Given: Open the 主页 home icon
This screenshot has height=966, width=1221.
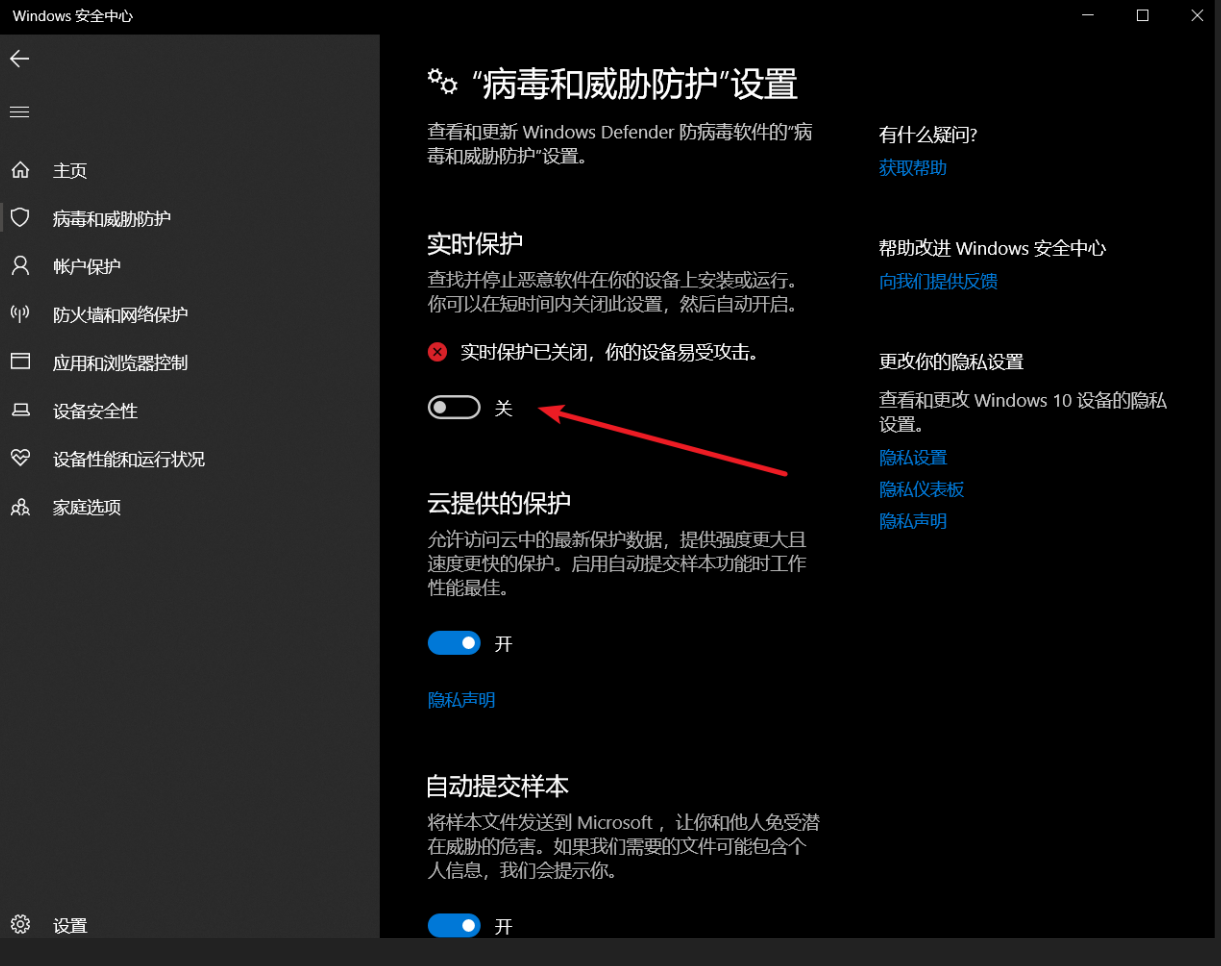Looking at the screenshot, I should 20,170.
